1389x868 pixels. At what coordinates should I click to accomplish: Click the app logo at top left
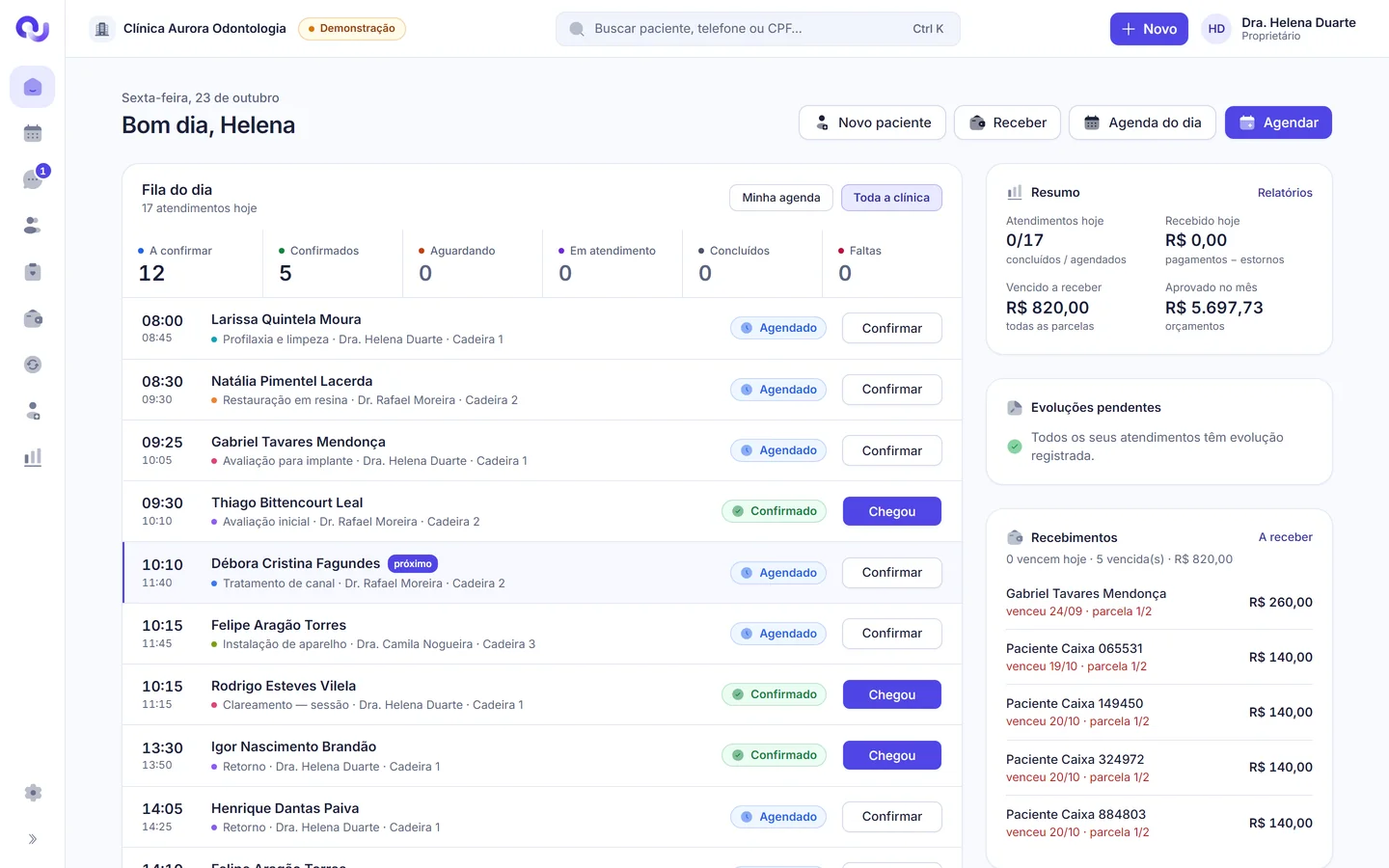(33, 29)
